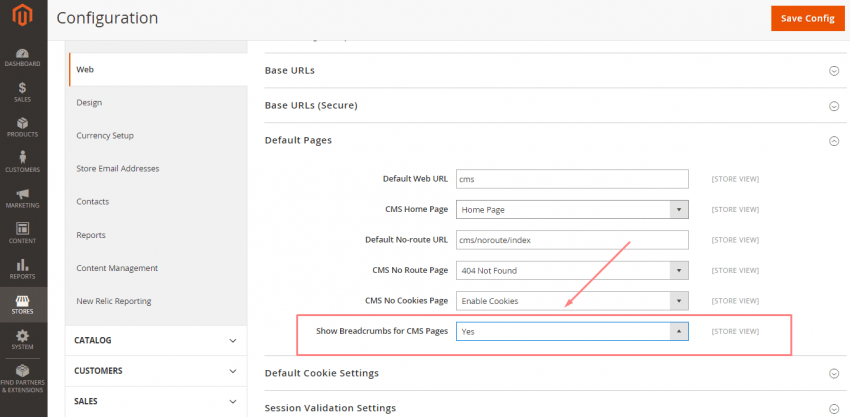Open the Reports sidebar icon
This screenshot has width=850, height=417.
pyautogui.click(x=23, y=270)
